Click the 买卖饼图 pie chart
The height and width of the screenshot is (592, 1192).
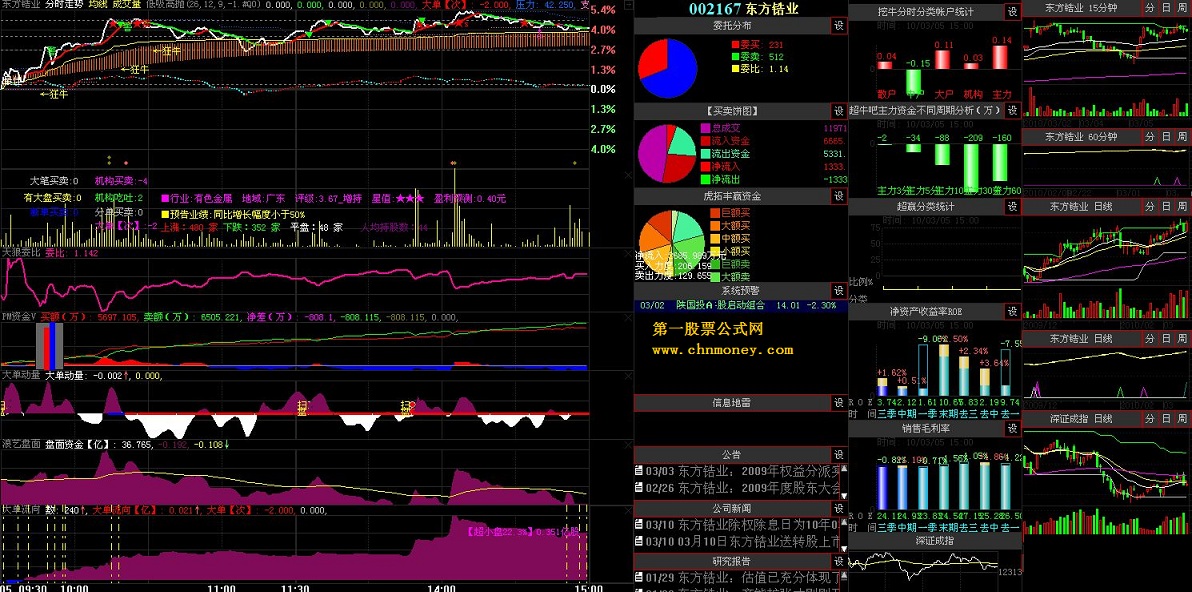point(667,154)
